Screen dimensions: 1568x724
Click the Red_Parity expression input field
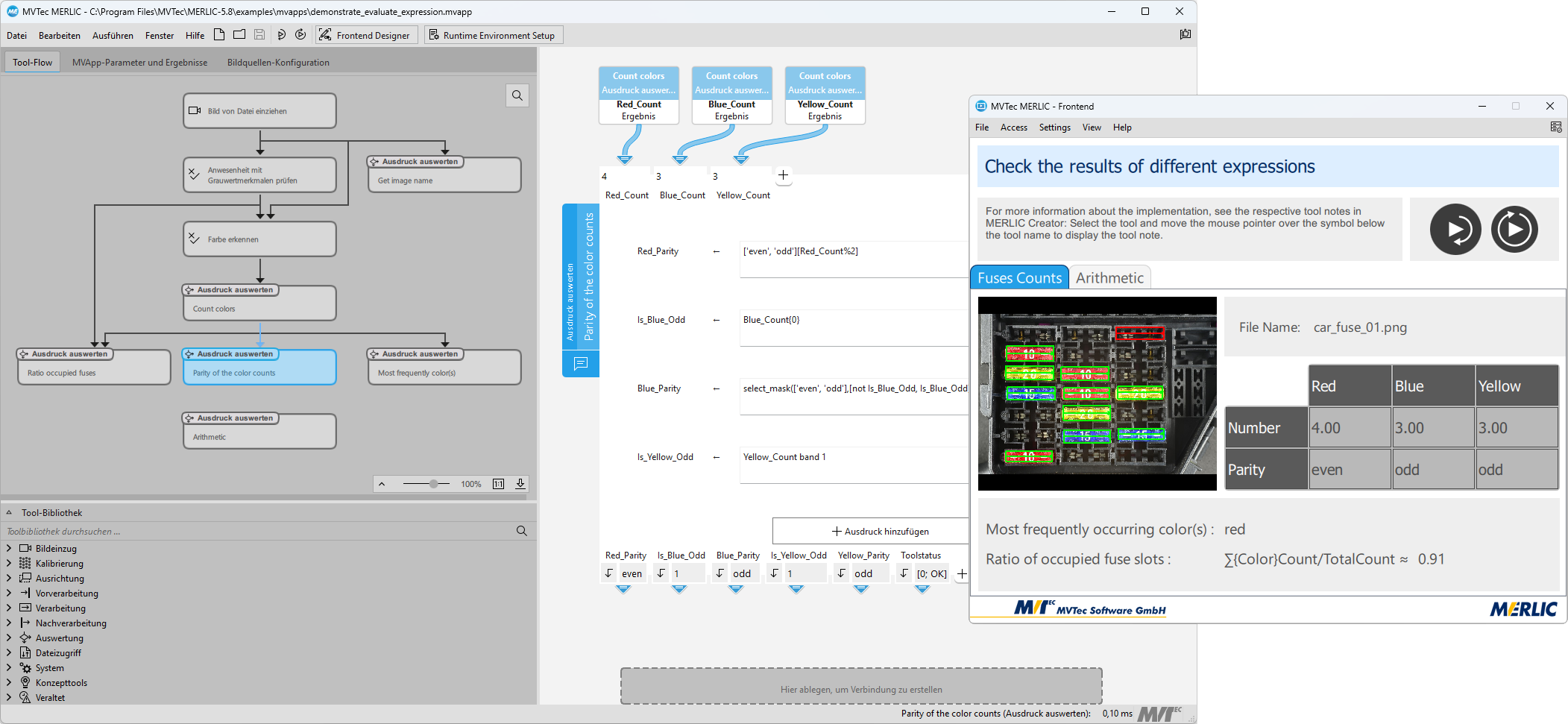pos(854,258)
